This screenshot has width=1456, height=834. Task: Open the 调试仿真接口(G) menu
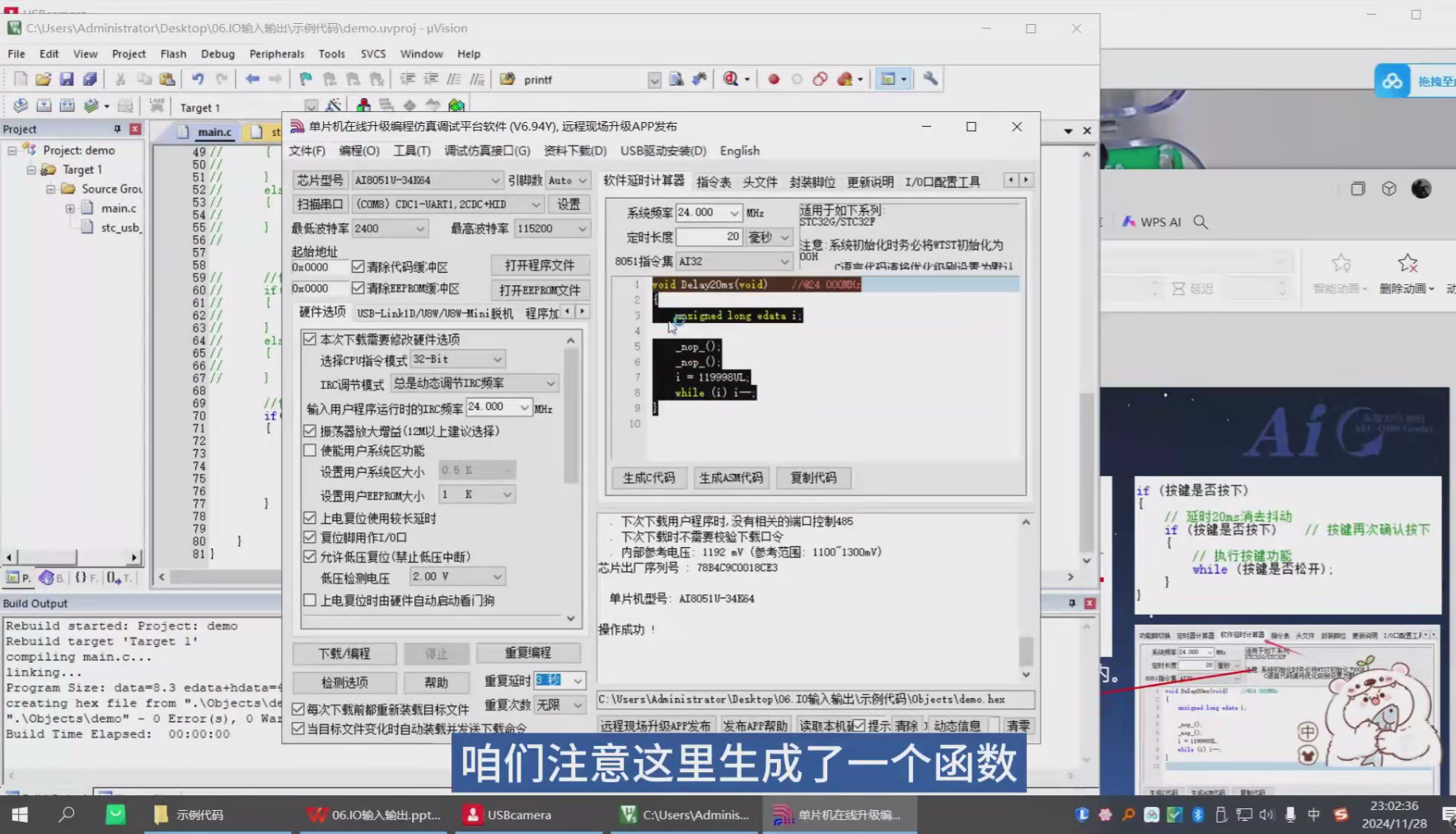tap(487, 151)
